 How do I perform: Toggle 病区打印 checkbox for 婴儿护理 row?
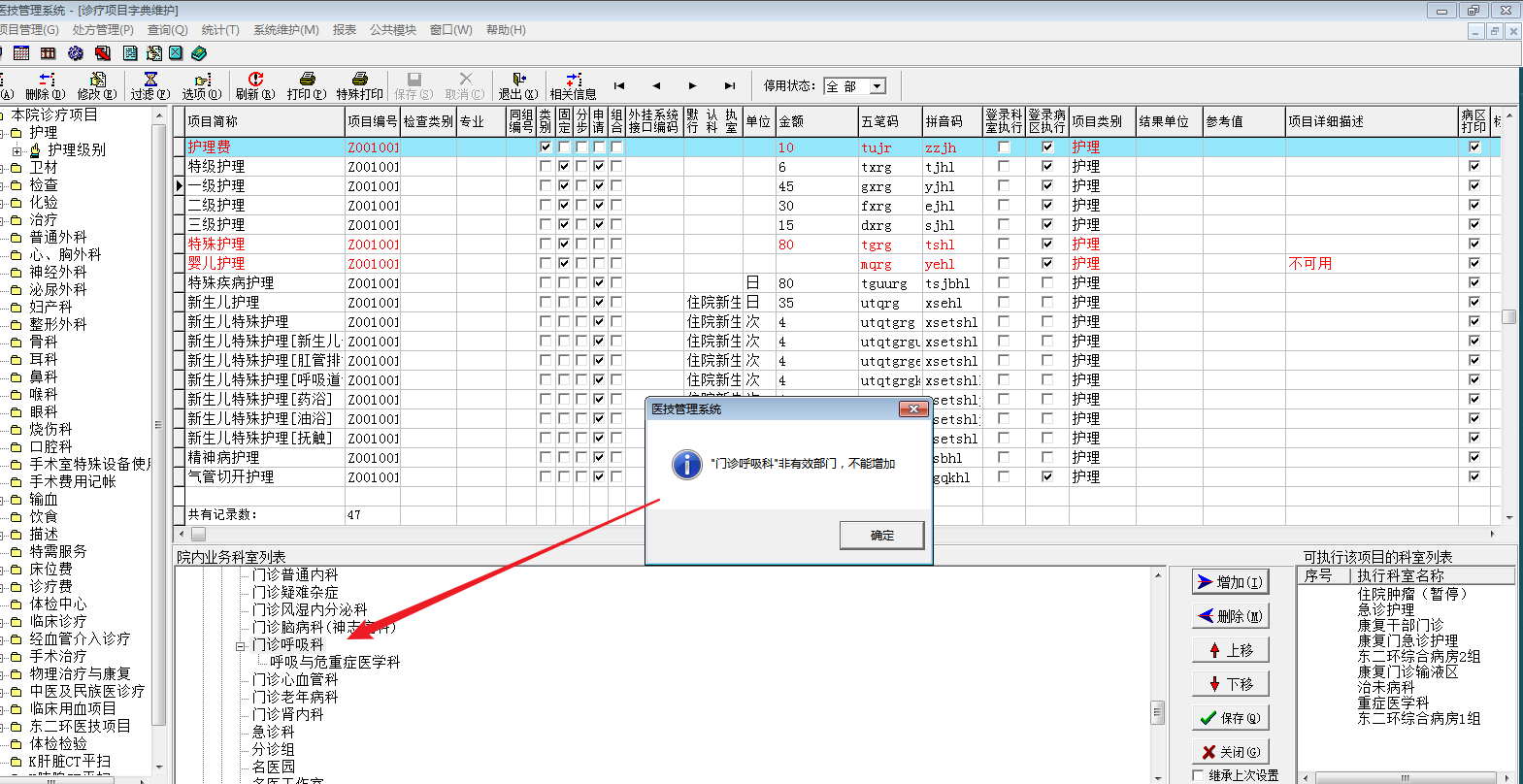pos(1474,264)
